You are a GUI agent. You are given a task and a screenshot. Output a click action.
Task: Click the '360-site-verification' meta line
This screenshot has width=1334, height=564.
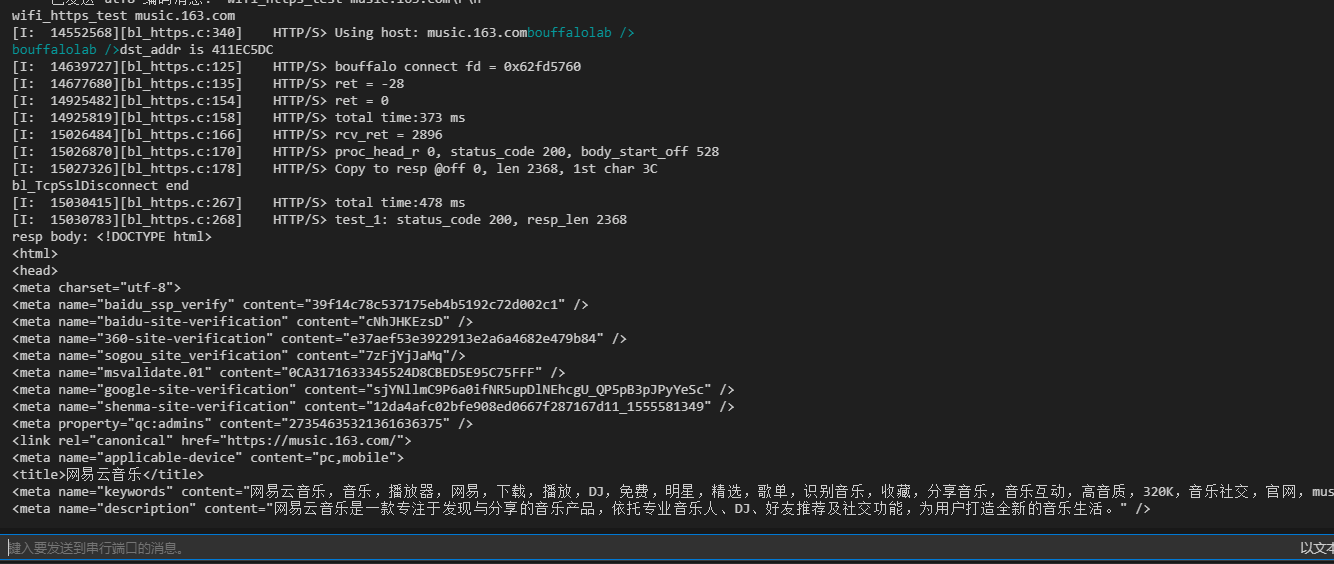(x=319, y=339)
